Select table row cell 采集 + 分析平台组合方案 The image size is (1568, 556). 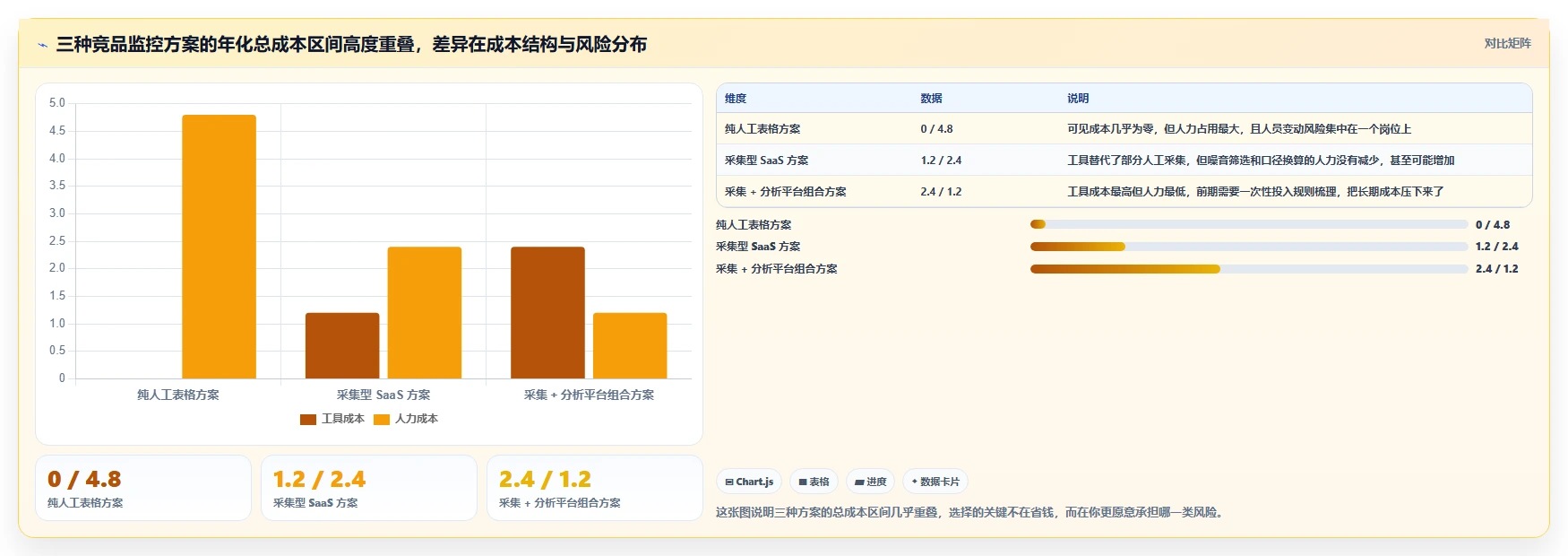785,192
